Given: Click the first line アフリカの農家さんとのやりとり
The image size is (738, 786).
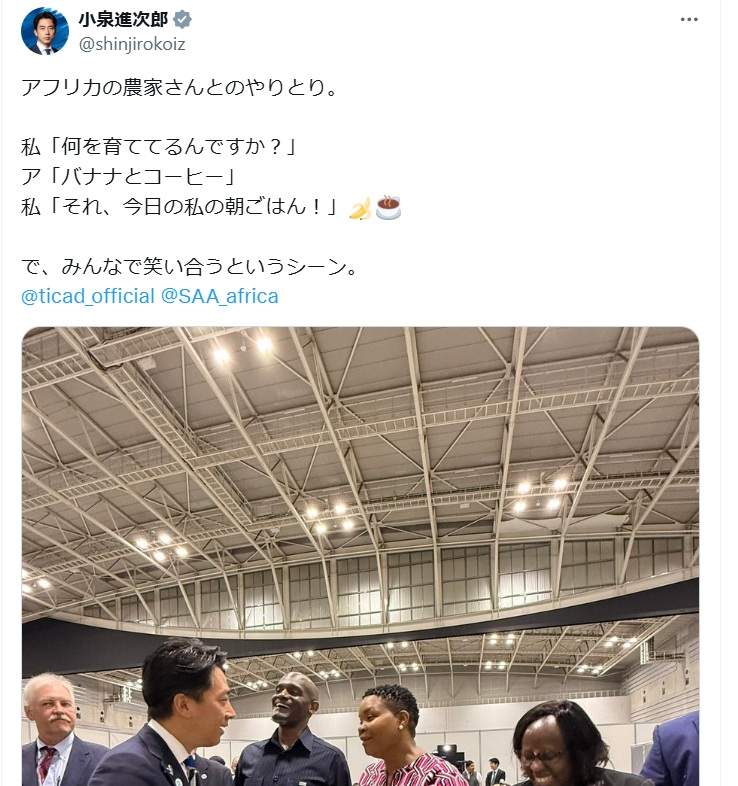Looking at the screenshot, I should click(x=179, y=88).
